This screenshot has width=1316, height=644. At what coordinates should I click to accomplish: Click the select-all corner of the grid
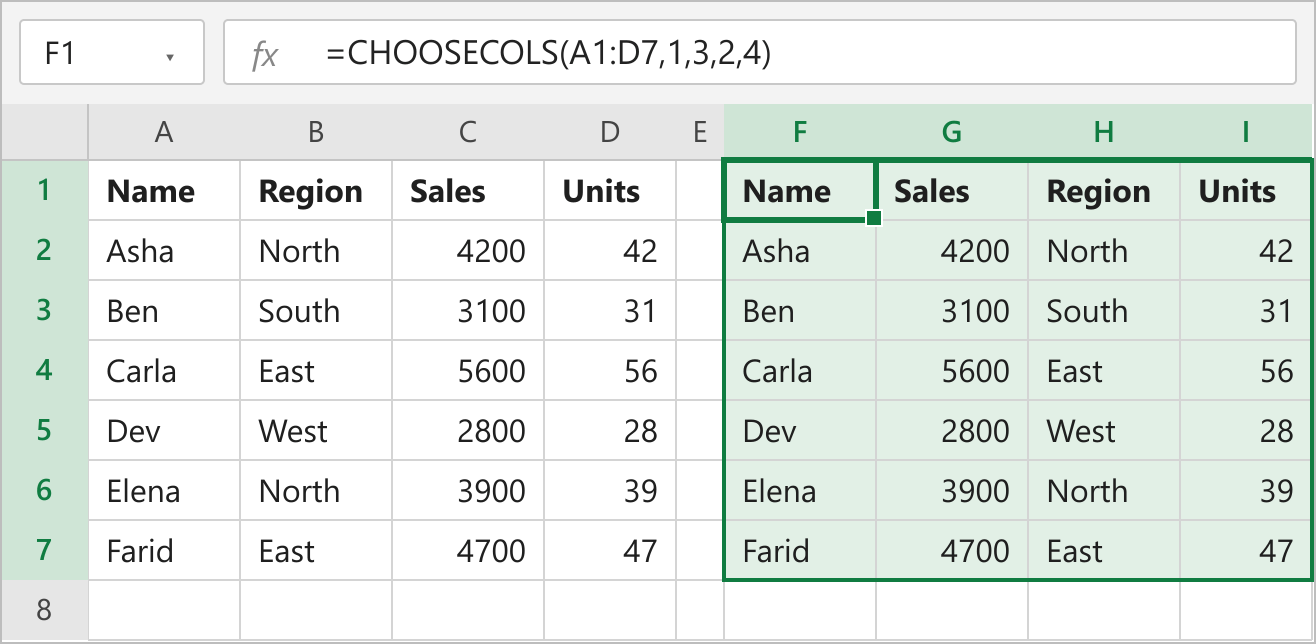44,131
